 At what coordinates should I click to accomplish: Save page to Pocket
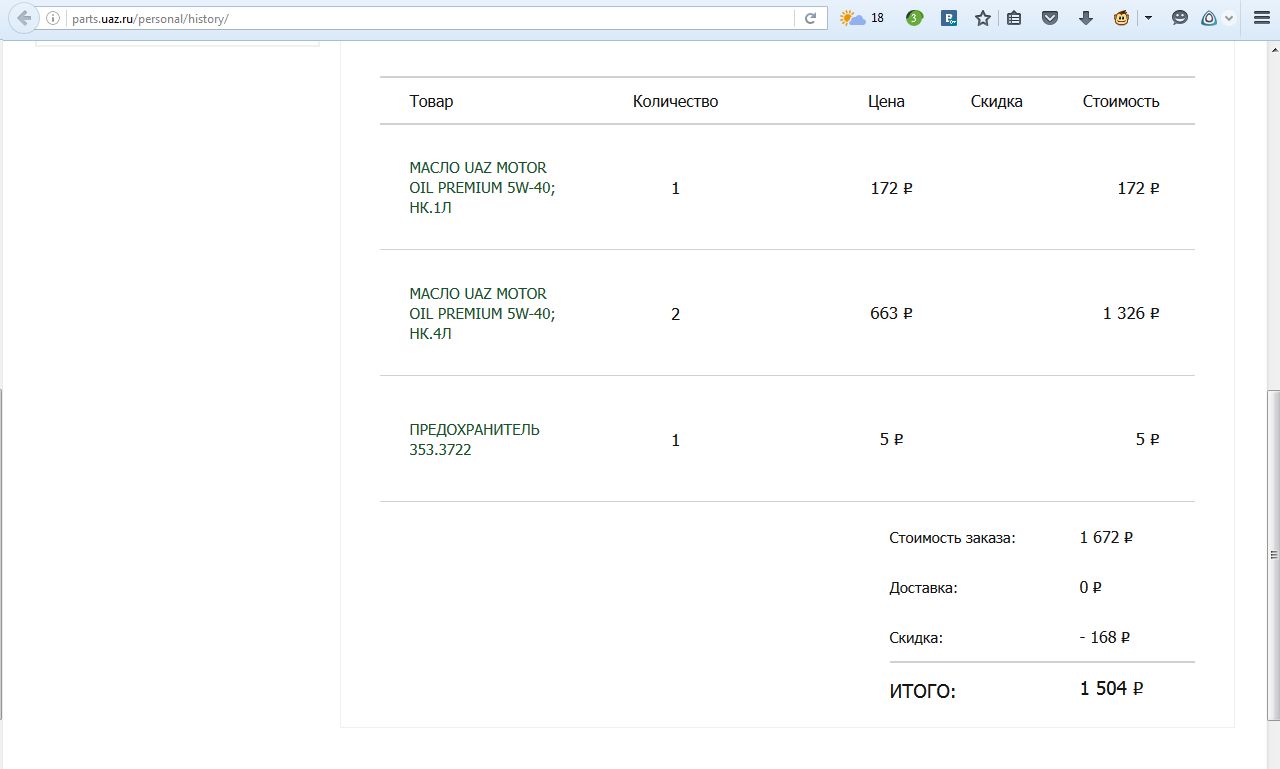[1050, 18]
